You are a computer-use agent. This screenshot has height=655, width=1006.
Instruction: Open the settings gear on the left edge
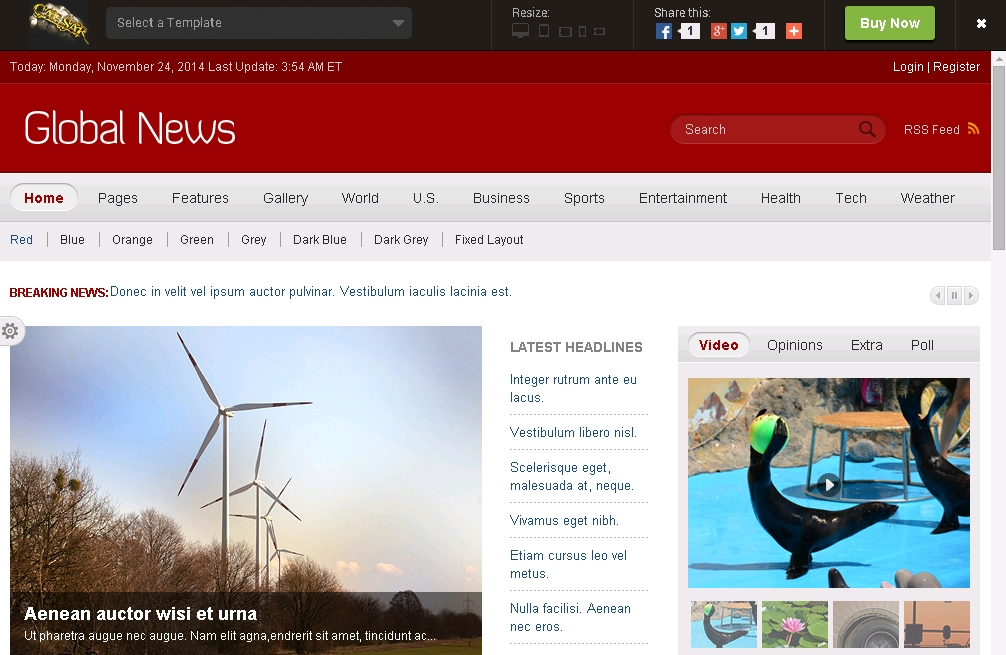point(10,331)
